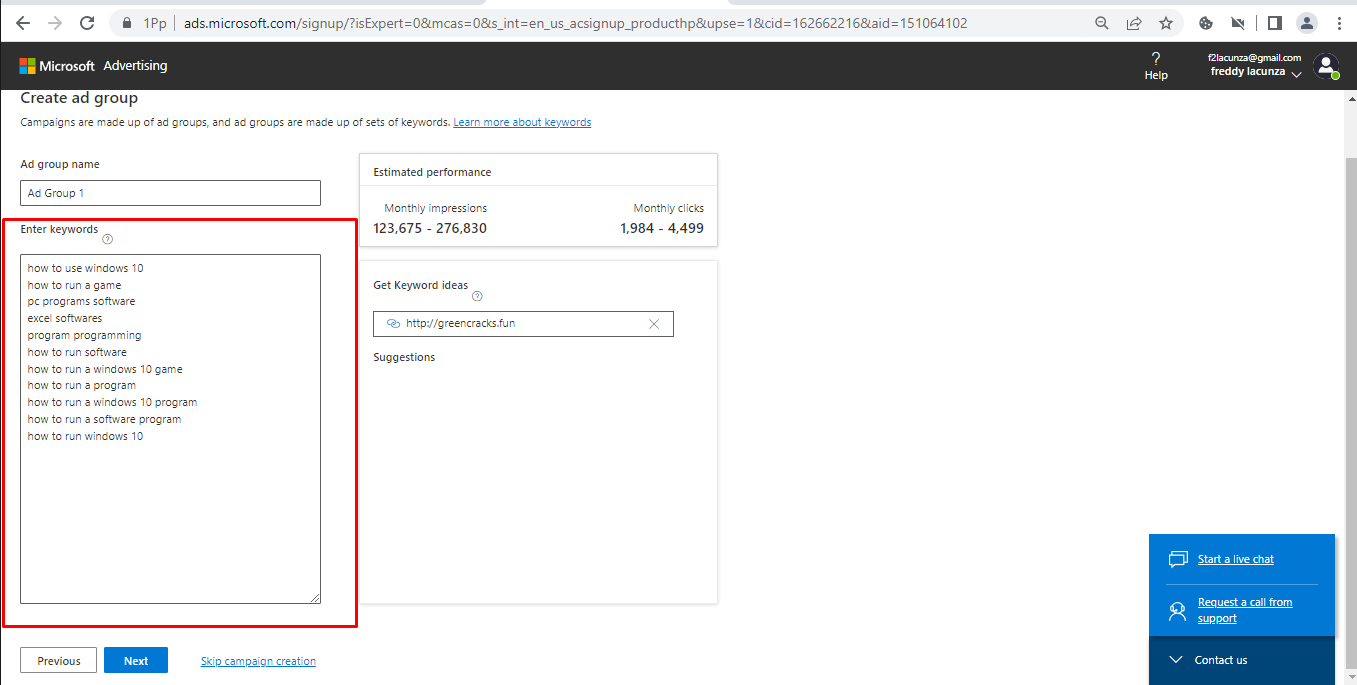
Task: Click Skip campaign creation link
Action: pos(258,661)
